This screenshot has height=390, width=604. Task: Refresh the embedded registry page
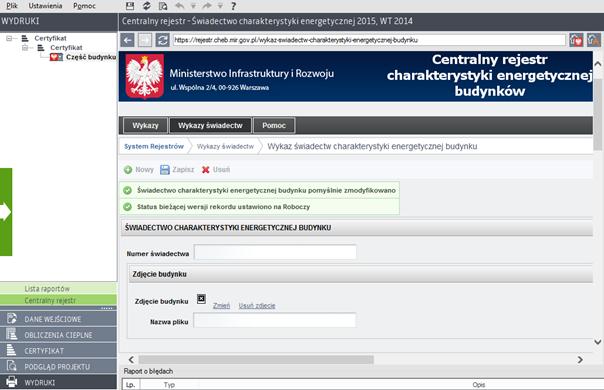[x=162, y=40]
